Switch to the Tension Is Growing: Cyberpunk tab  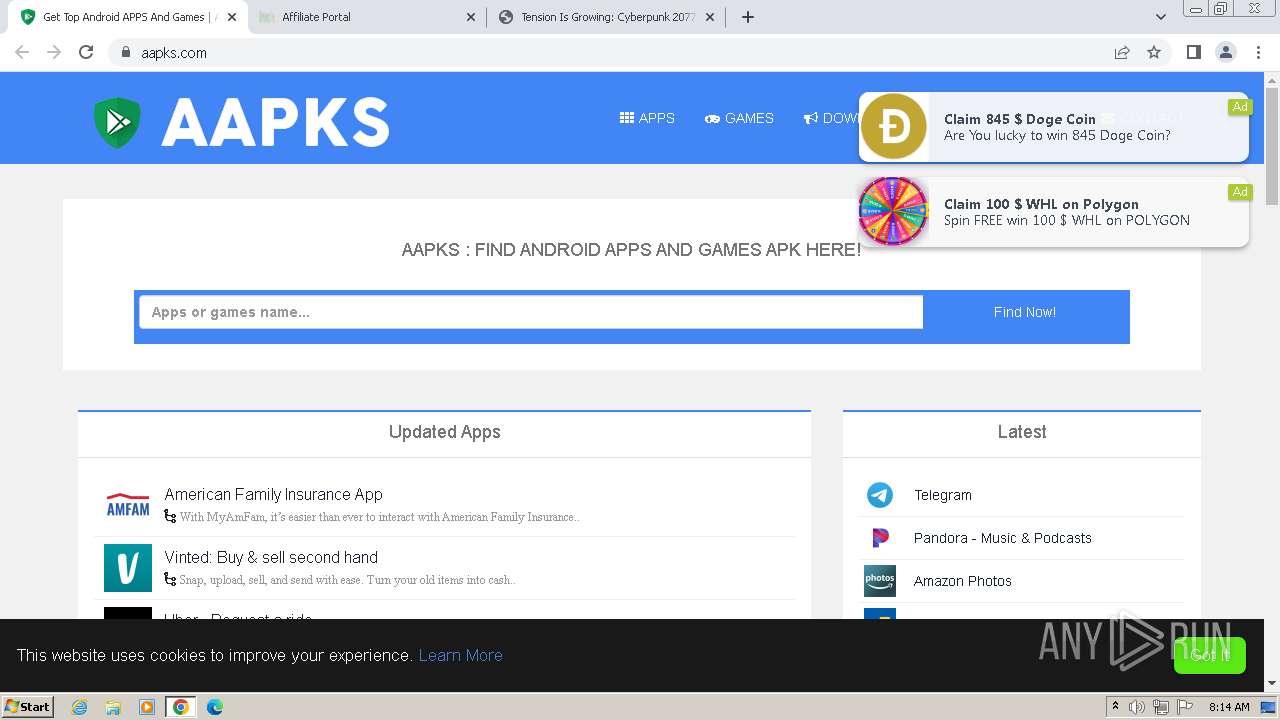click(x=607, y=17)
